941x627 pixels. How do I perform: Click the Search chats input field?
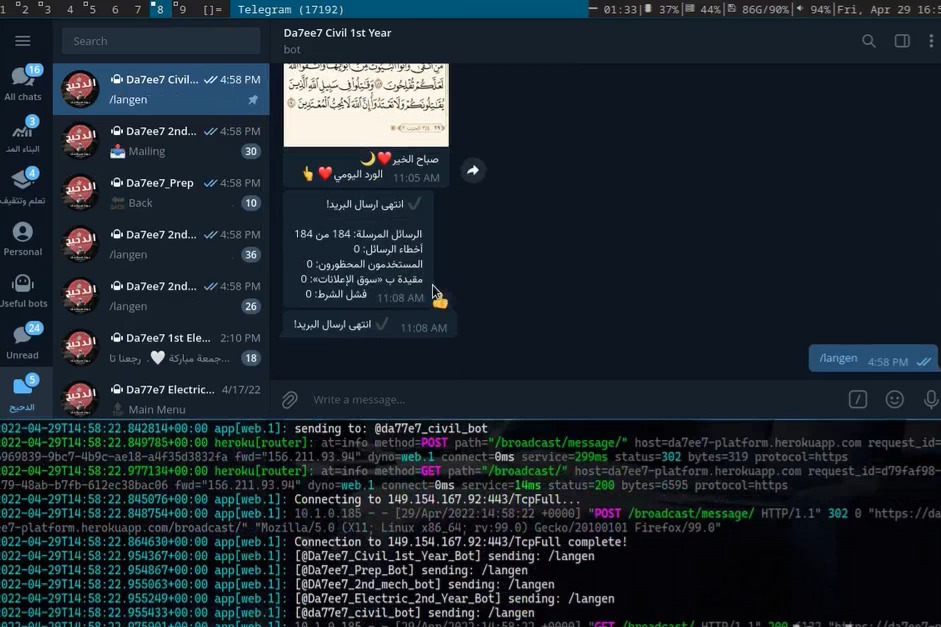click(160, 41)
